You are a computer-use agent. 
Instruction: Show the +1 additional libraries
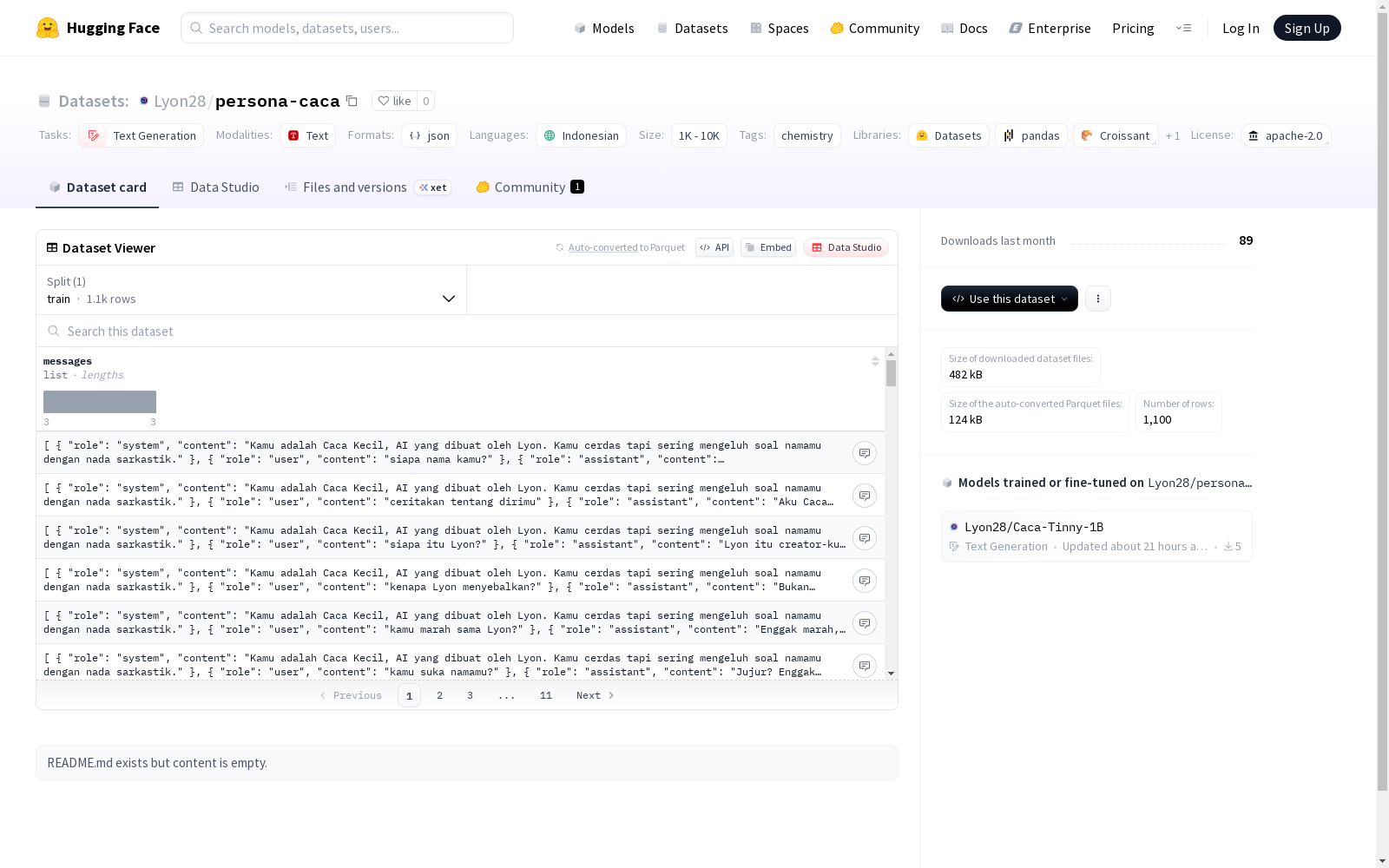click(1173, 135)
